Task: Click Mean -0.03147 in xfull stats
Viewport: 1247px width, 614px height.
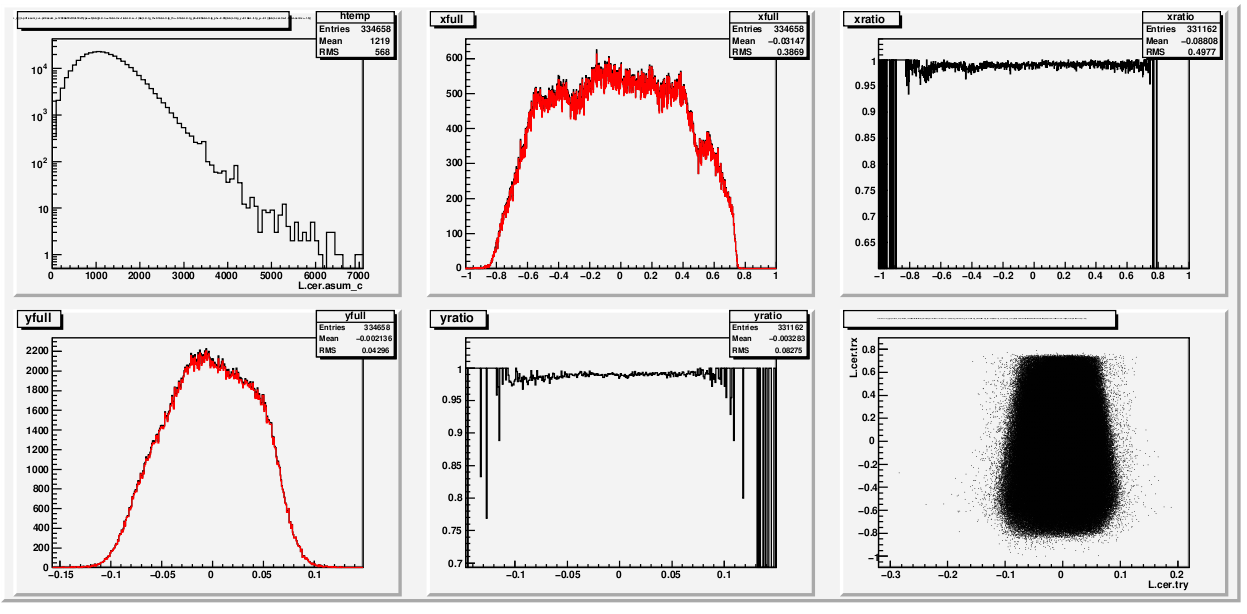Action: (x=768, y=41)
